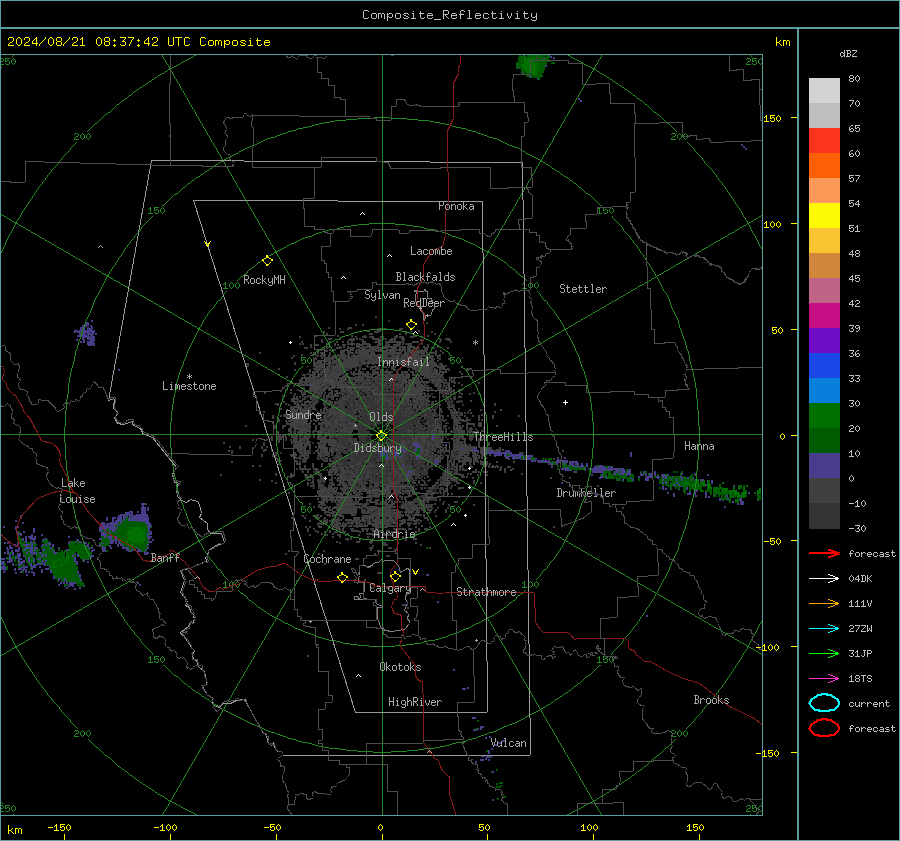The image size is (900, 841).
Task: Click the yellow diamond marker above Calgary
Action: click(395, 576)
